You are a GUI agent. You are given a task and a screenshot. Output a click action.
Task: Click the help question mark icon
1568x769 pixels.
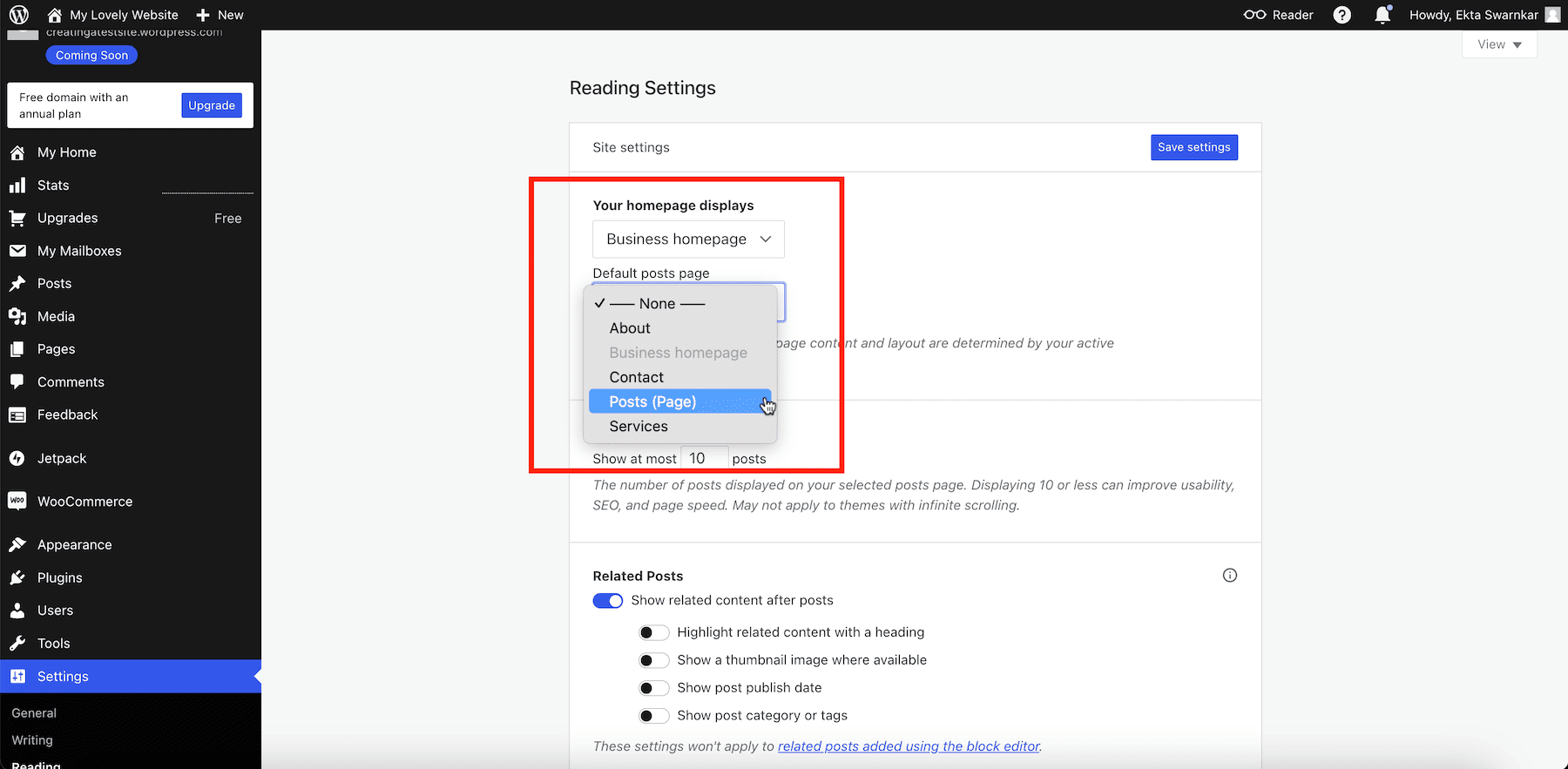tap(1342, 15)
